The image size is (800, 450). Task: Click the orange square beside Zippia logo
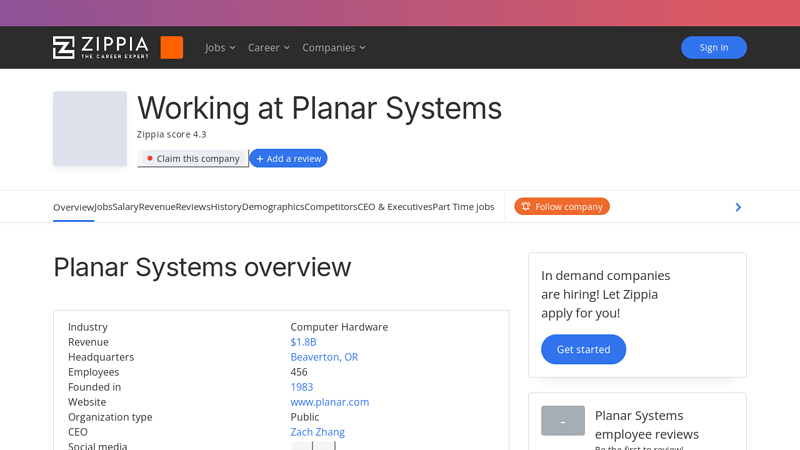171,47
